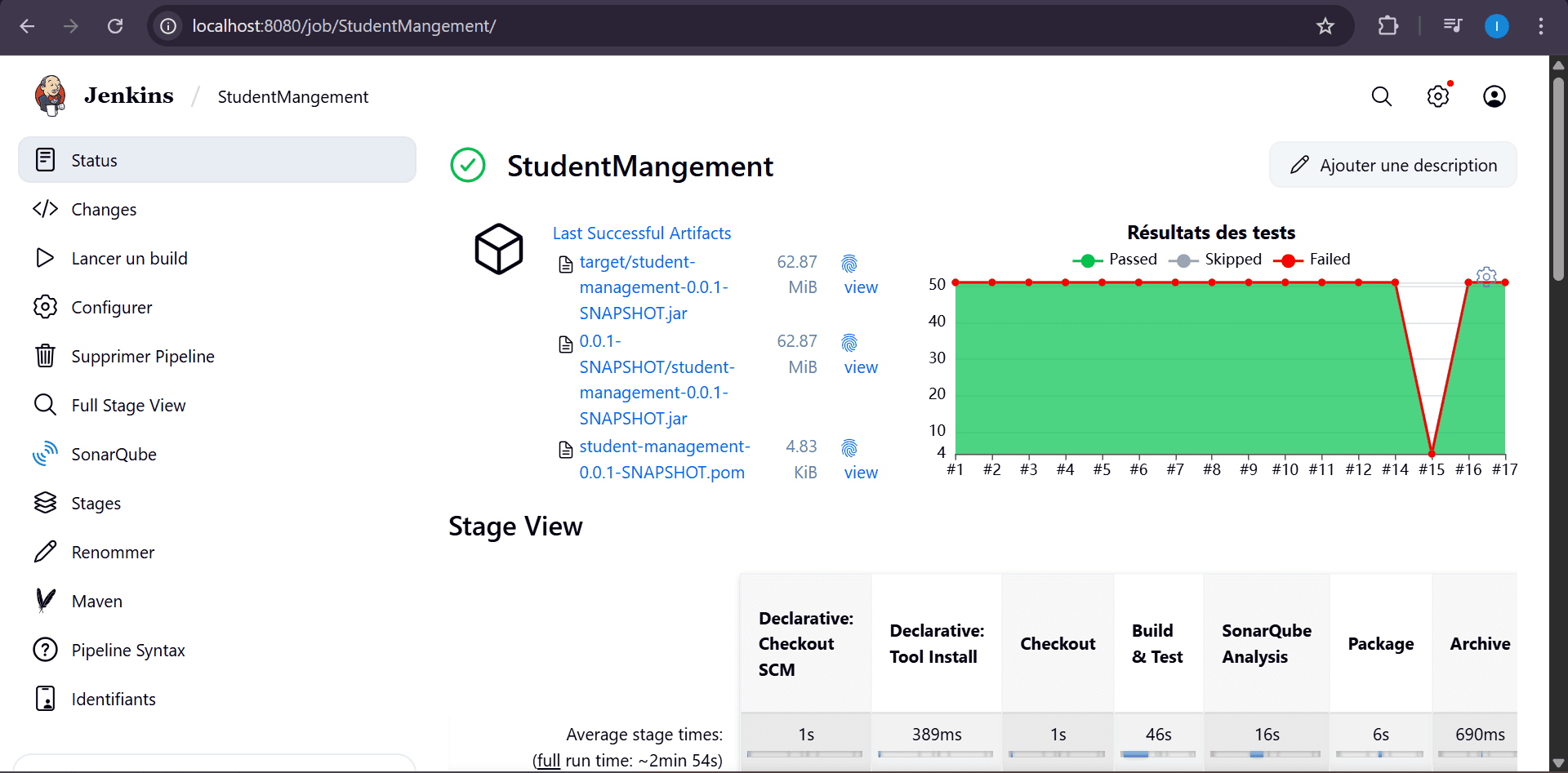Click the Pipeline Syntax question-mark icon
The width and height of the screenshot is (1568, 773).
(x=46, y=650)
